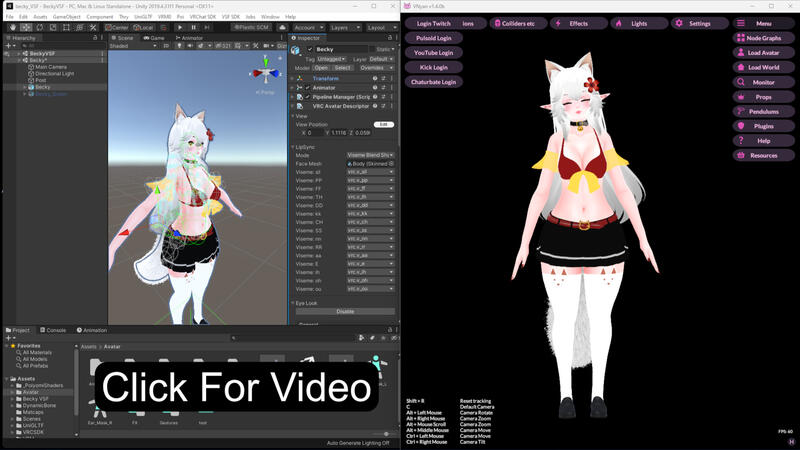Open VNyan Settings gear button
Screen dimensions: 800x450
click(x=699, y=23)
